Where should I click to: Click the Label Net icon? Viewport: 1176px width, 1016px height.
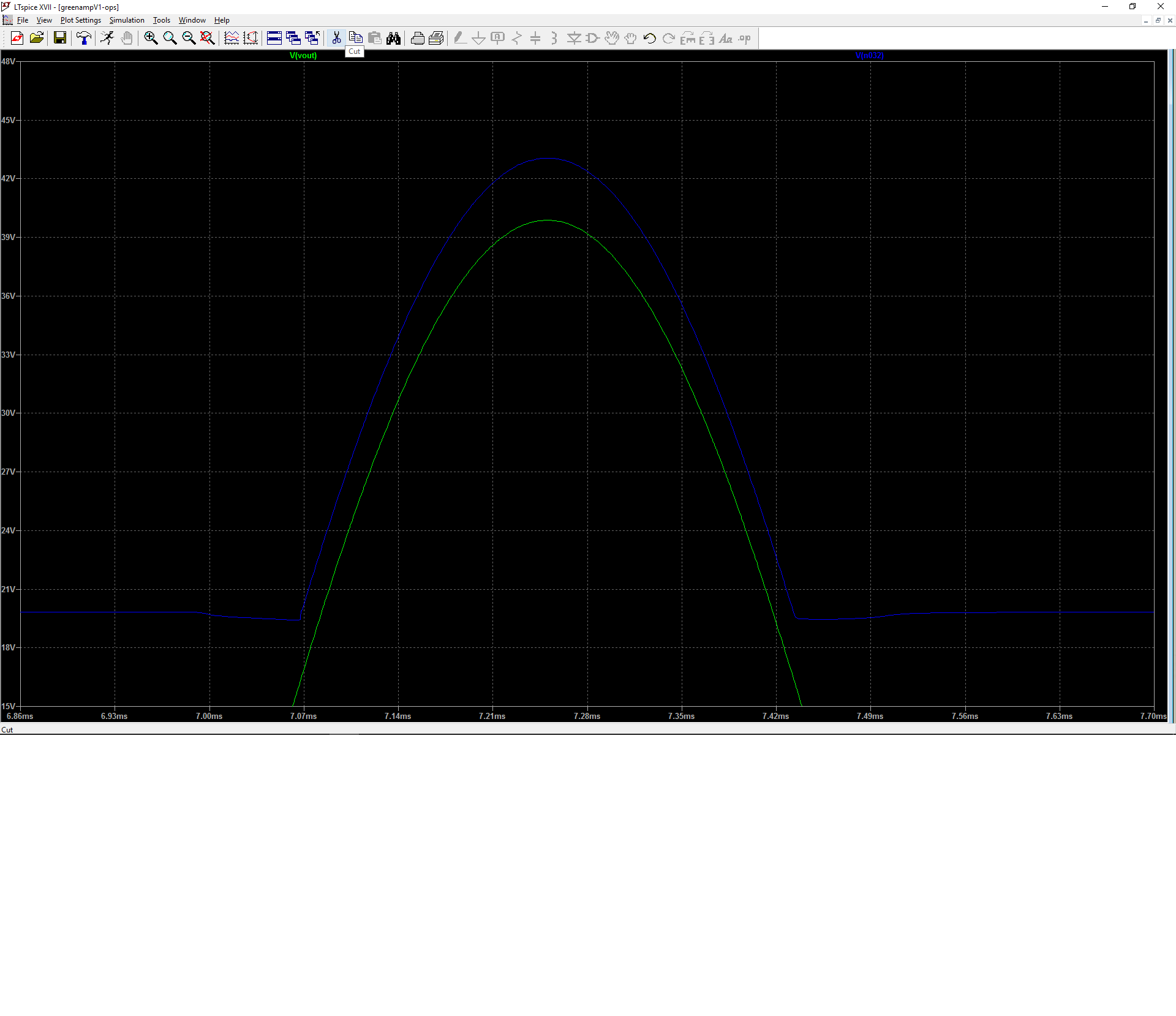click(498, 38)
